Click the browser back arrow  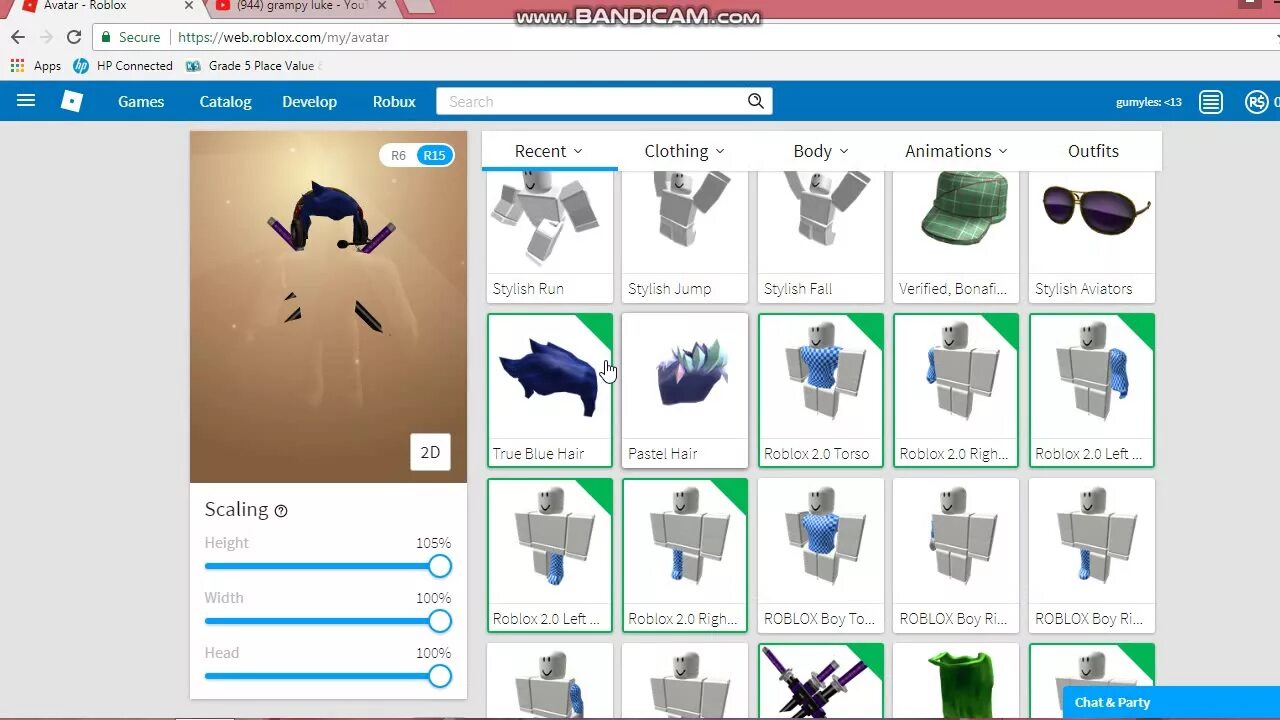click(x=18, y=37)
